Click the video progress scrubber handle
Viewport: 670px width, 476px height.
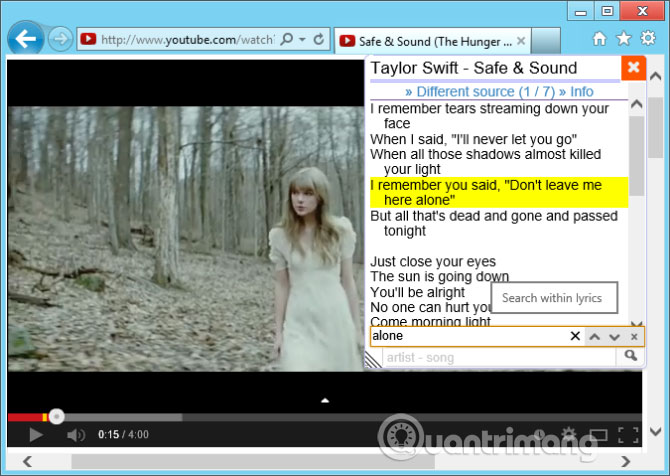tap(56, 417)
